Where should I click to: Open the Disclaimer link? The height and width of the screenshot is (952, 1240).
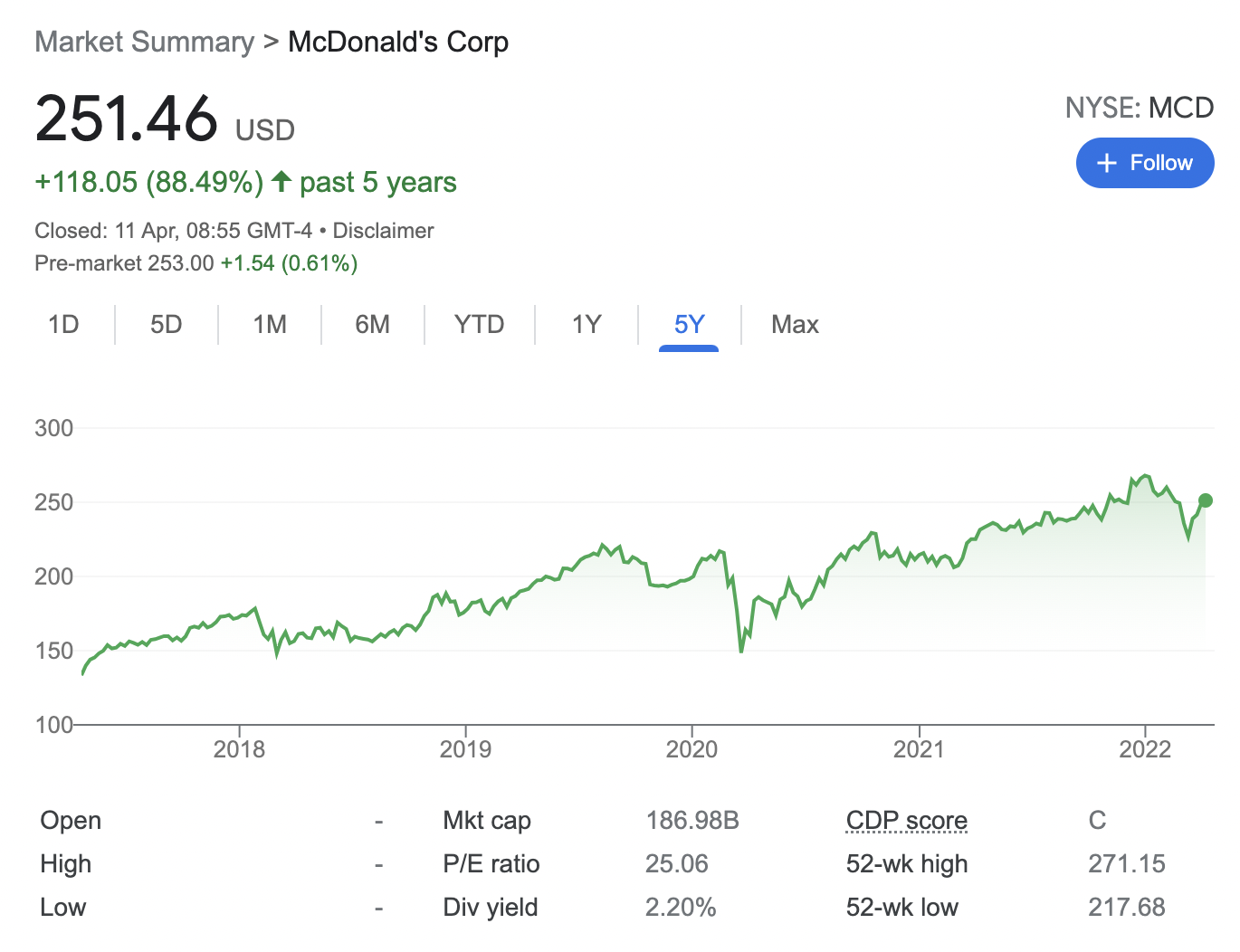coord(382,230)
